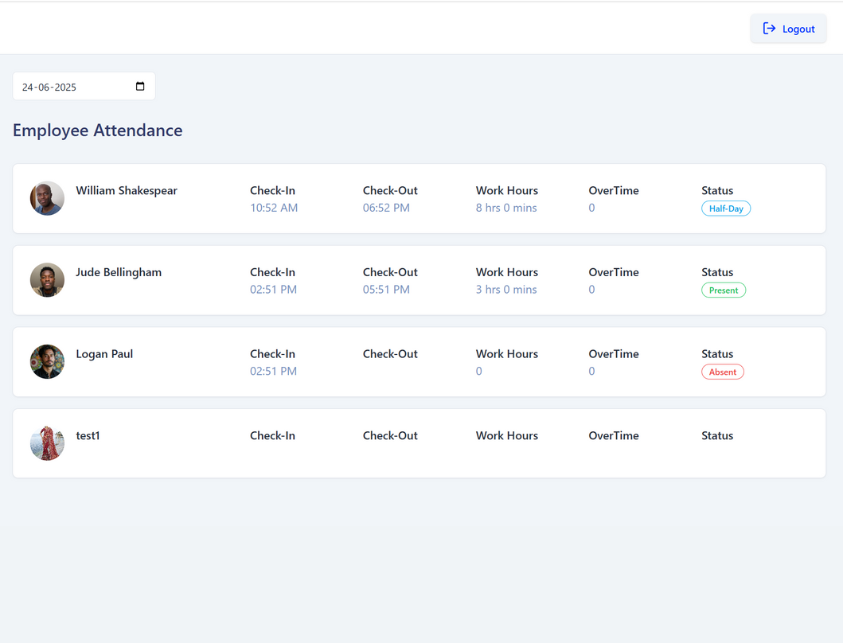Click the name test1
This screenshot has height=643, width=843.
click(x=88, y=435)
